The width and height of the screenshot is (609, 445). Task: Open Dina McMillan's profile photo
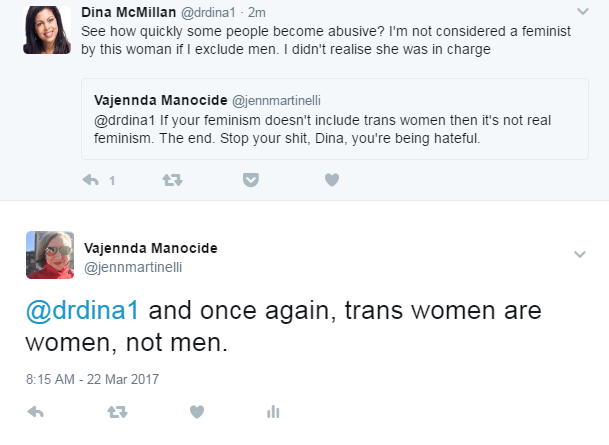pos(47,30)
